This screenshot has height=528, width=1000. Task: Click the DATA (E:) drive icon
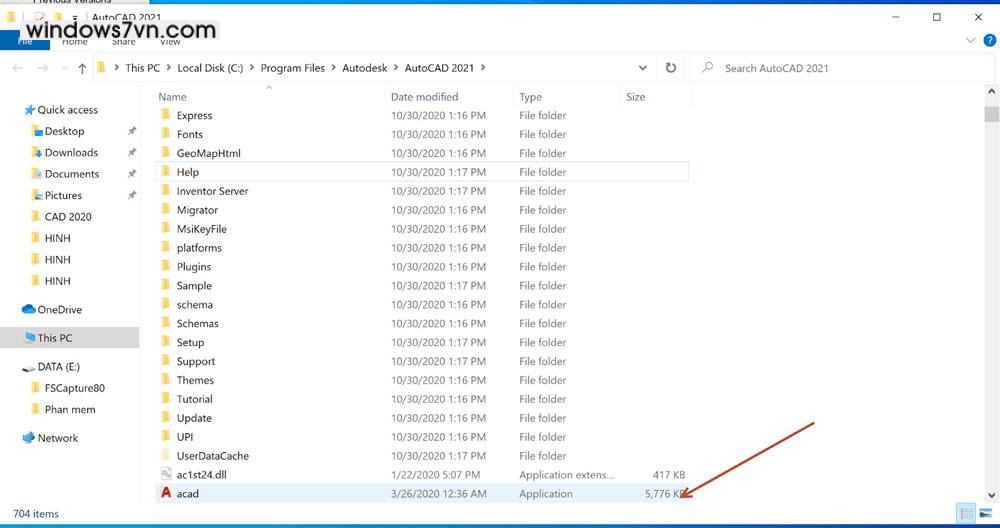pos(29,367)
